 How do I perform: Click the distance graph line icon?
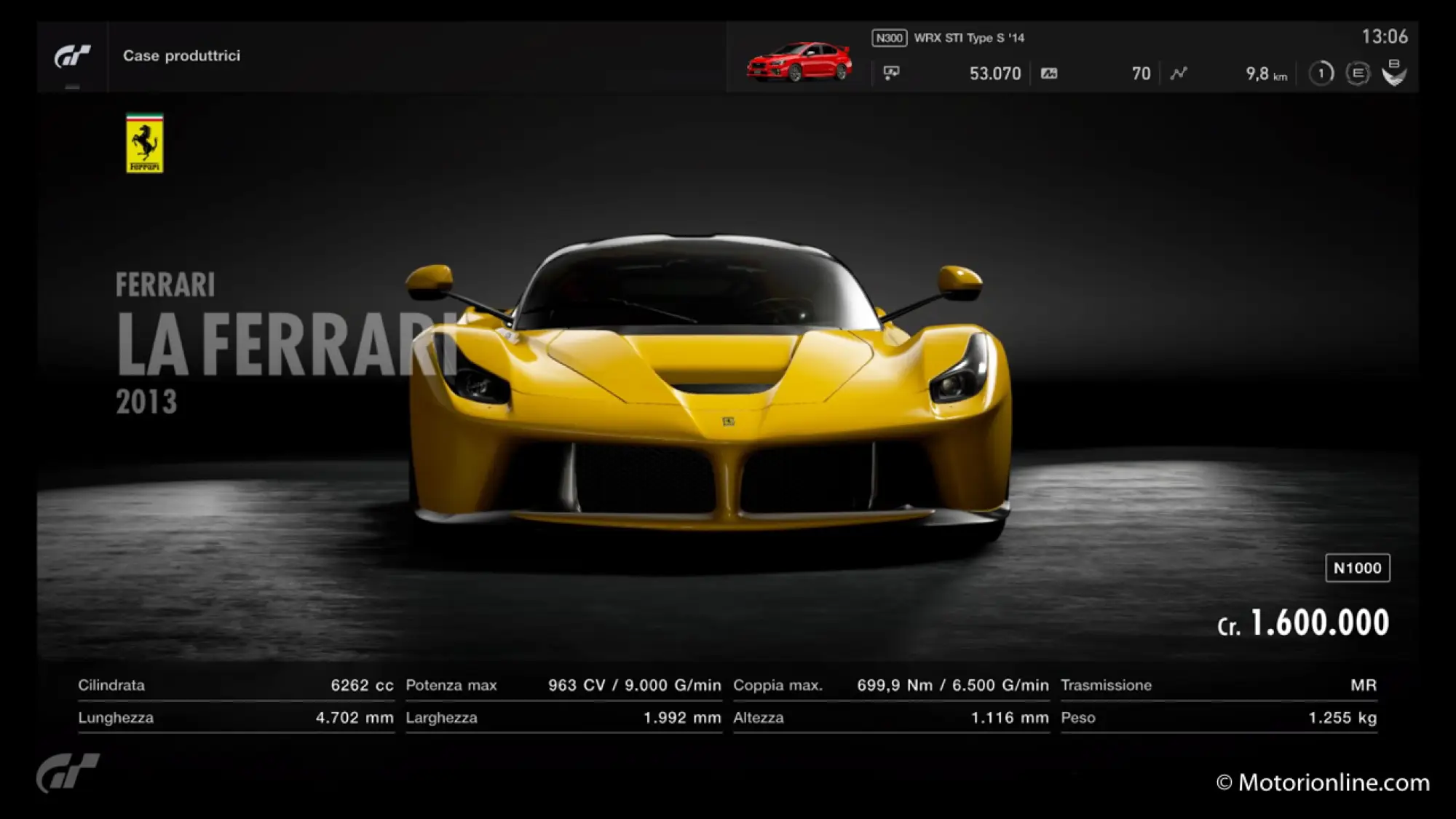1179,74
